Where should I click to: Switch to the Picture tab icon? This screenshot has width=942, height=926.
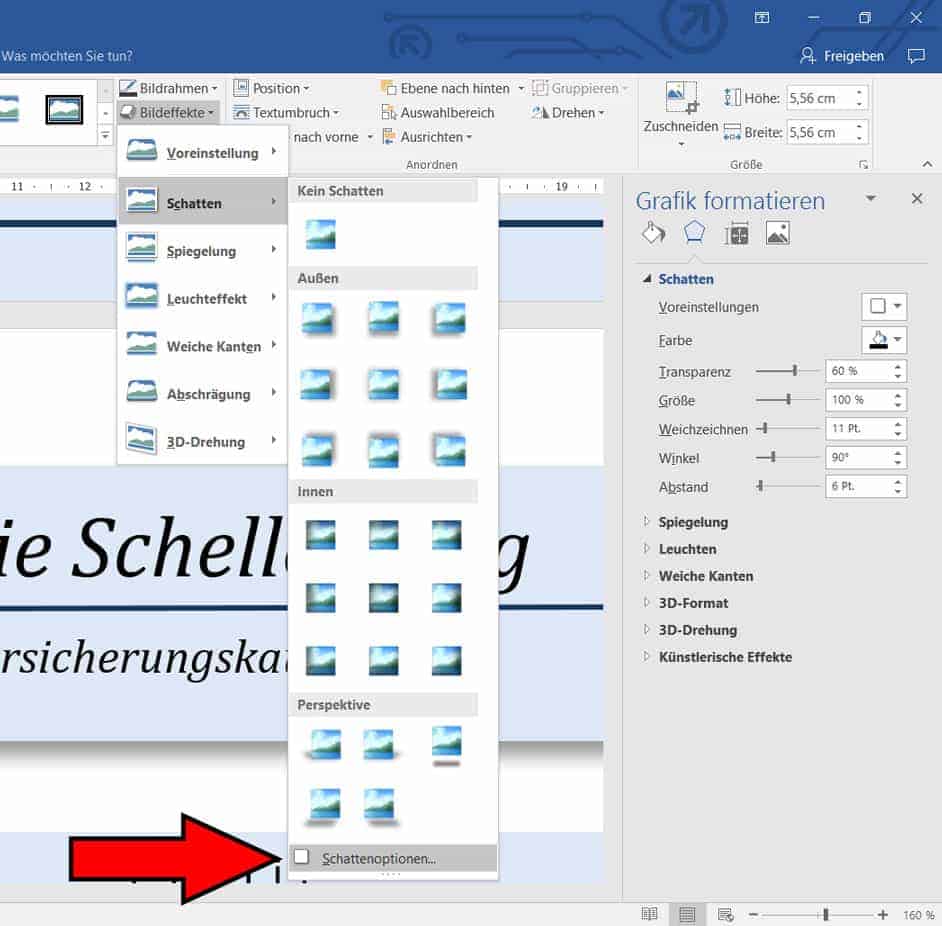(x=778, y=233)
